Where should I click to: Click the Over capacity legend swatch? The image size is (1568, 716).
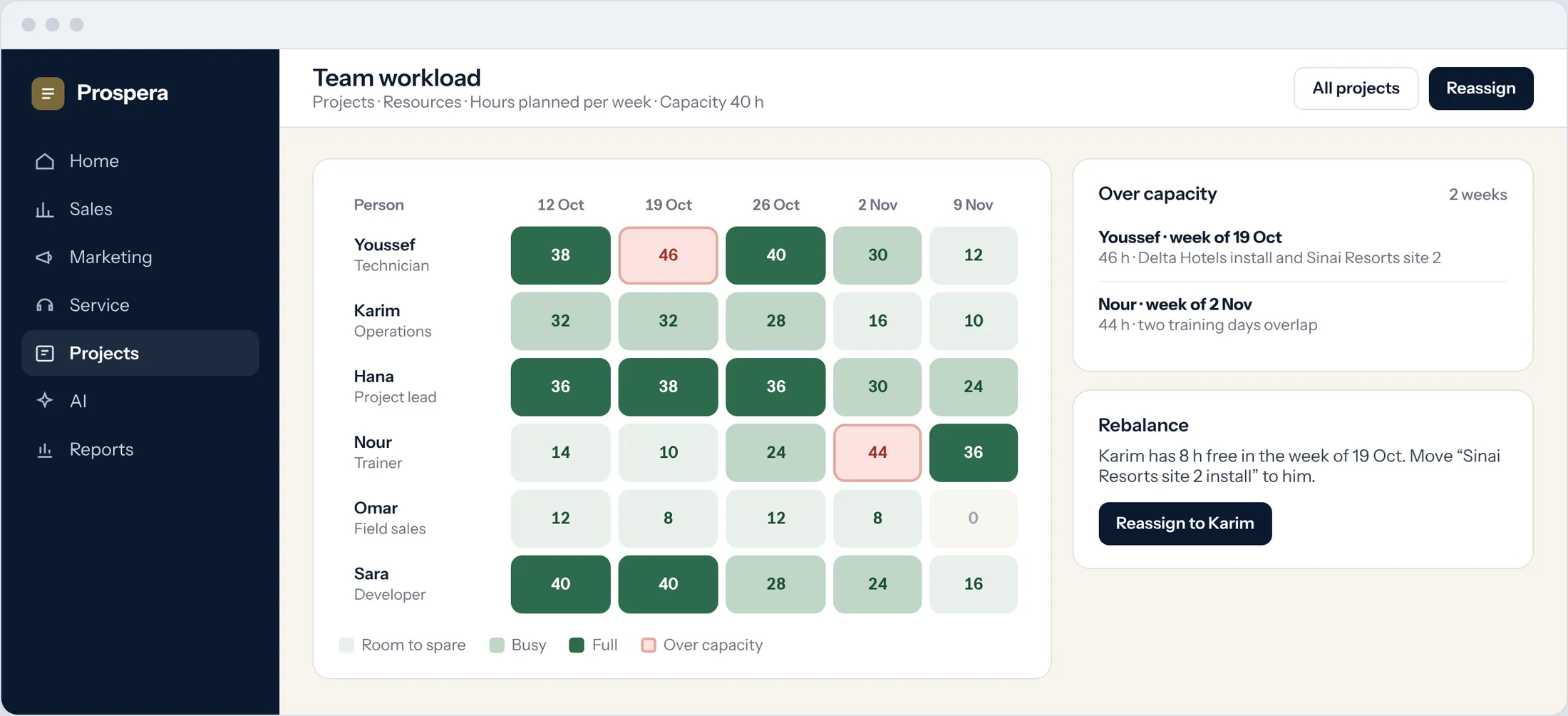pyautogui.click(x=649, y=645)
